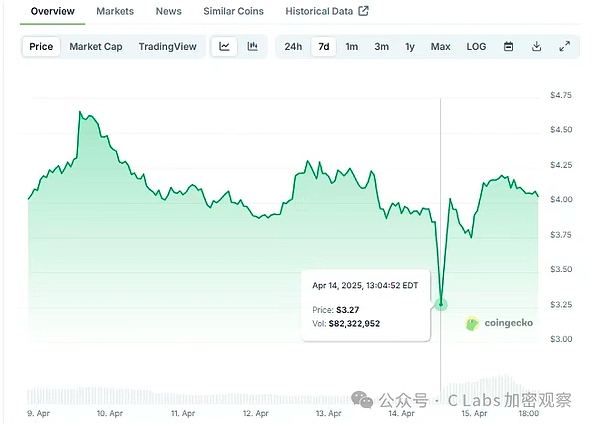Screen dimensions: 600x428
Task: Go to the Similar Coins tab
Action: 233,11
